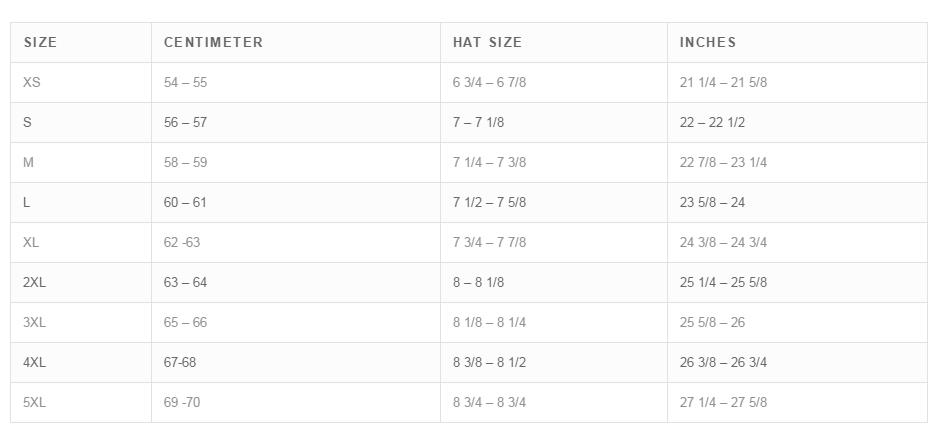Select the XS size cell
940x434 pixels.
pos(32,82)
